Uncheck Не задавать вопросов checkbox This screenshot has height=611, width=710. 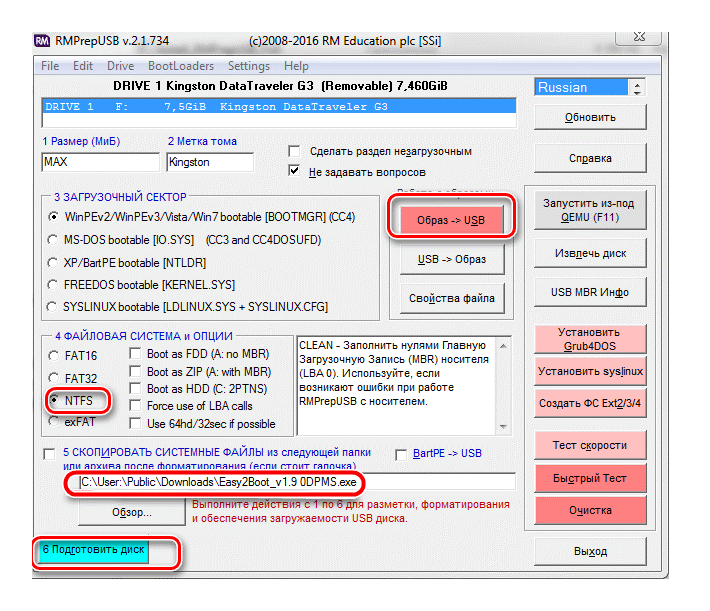[x=294, y=171]
